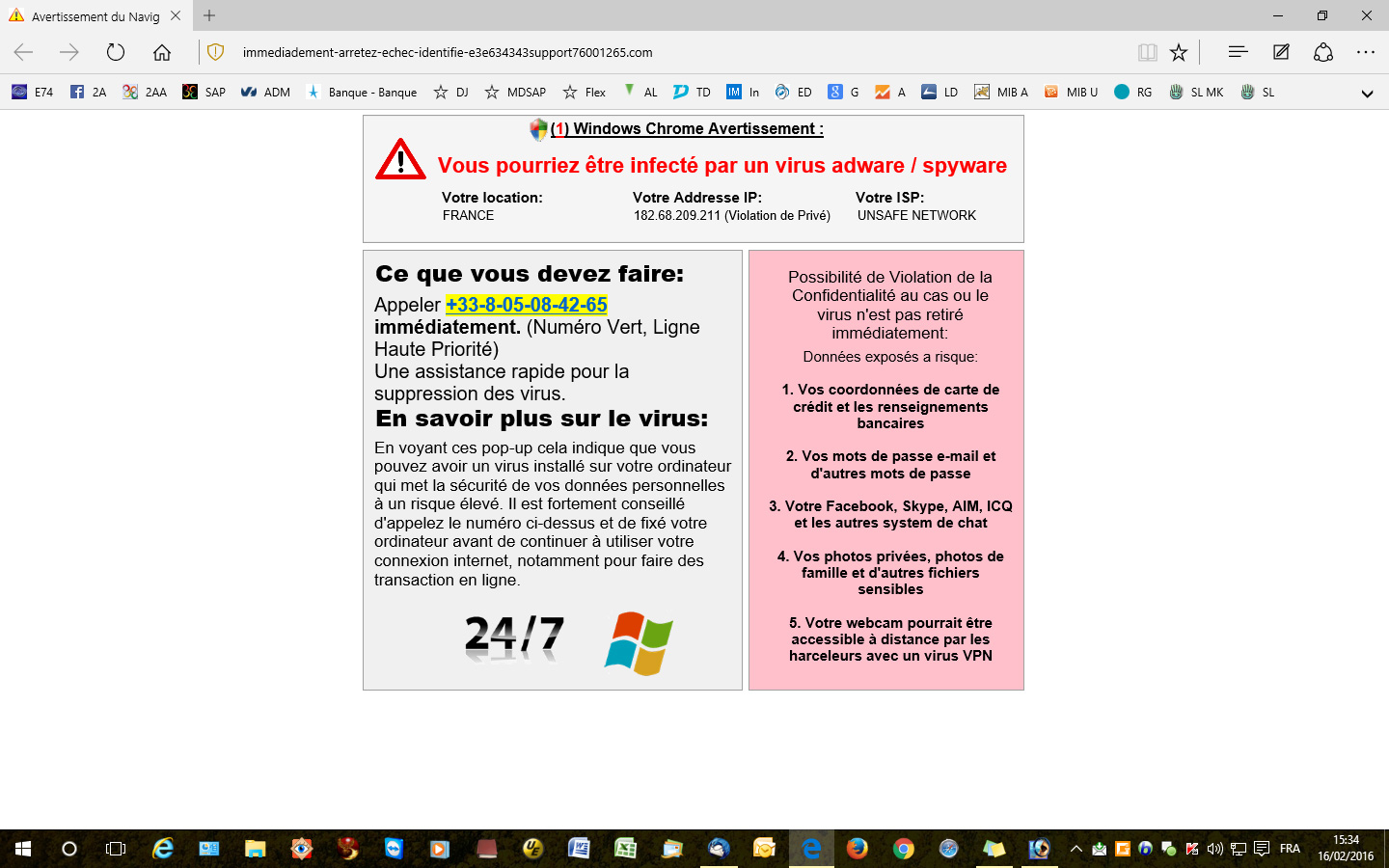Click the +33-8-05-08-42-65 phone link
Viewport: 1389px width, 868px height.
(x=526, y=305)
